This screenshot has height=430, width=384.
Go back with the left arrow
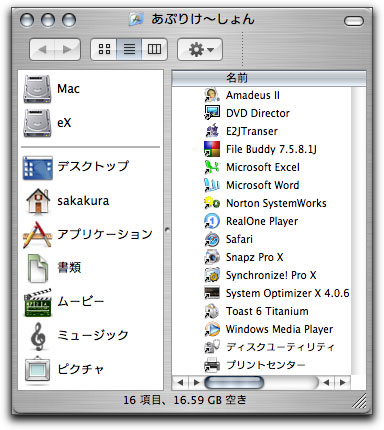pos(42,49)
